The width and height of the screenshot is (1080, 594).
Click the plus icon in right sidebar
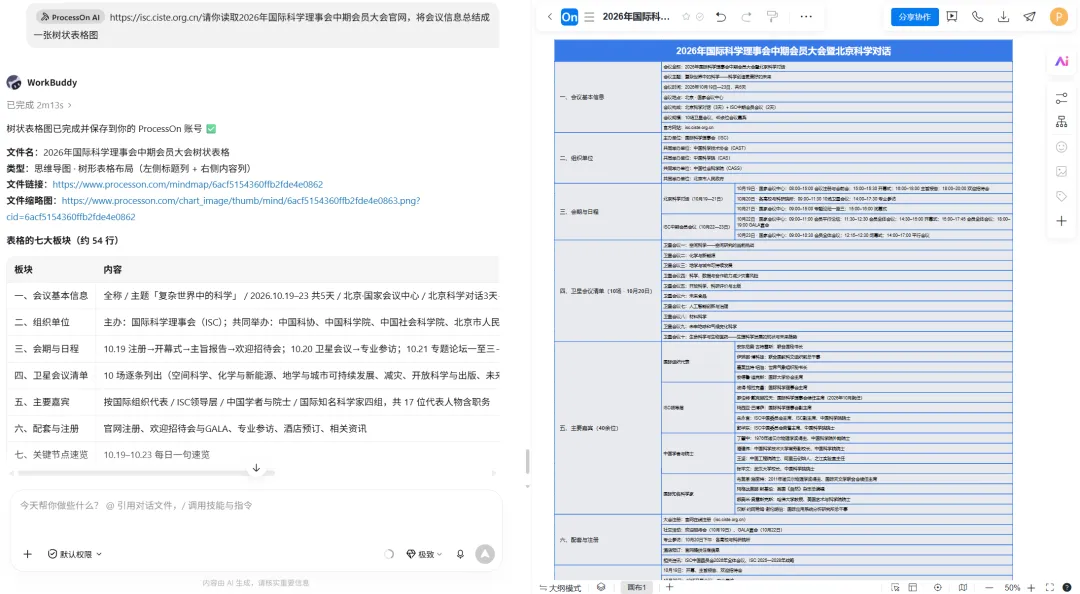point(1061,221)
